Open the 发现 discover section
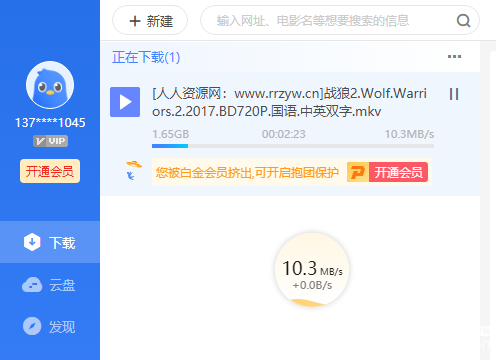Image resolution: width=496 pixels, height=360 pixels. [x=50, y=326]
